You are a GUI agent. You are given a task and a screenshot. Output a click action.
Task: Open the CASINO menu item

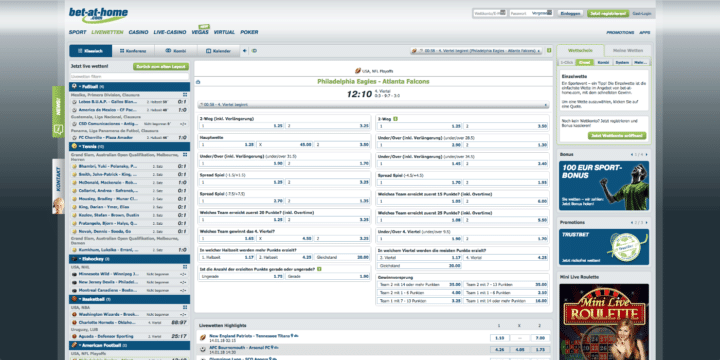pos(138,33)
